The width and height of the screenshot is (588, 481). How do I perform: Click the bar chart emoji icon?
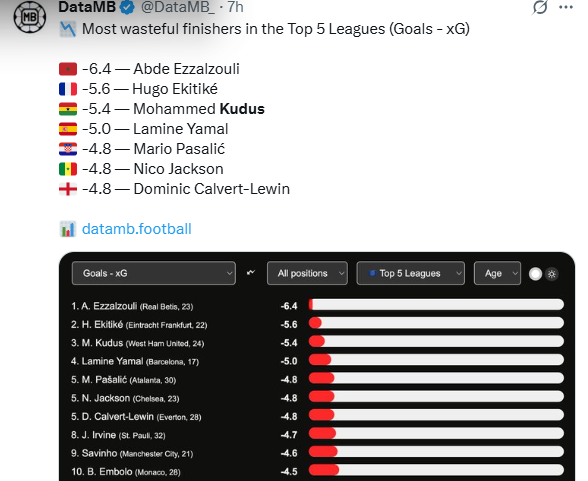pos(68,229)
